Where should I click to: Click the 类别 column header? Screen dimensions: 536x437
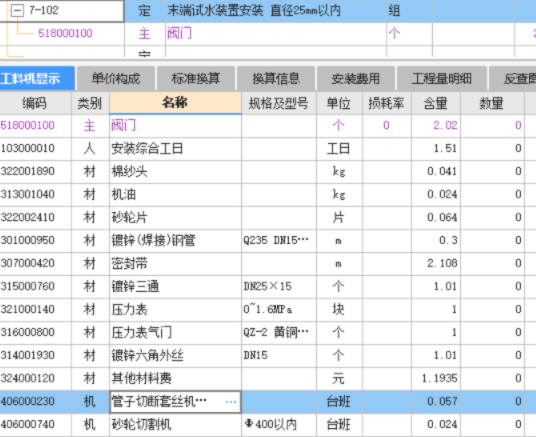point(90,103)
